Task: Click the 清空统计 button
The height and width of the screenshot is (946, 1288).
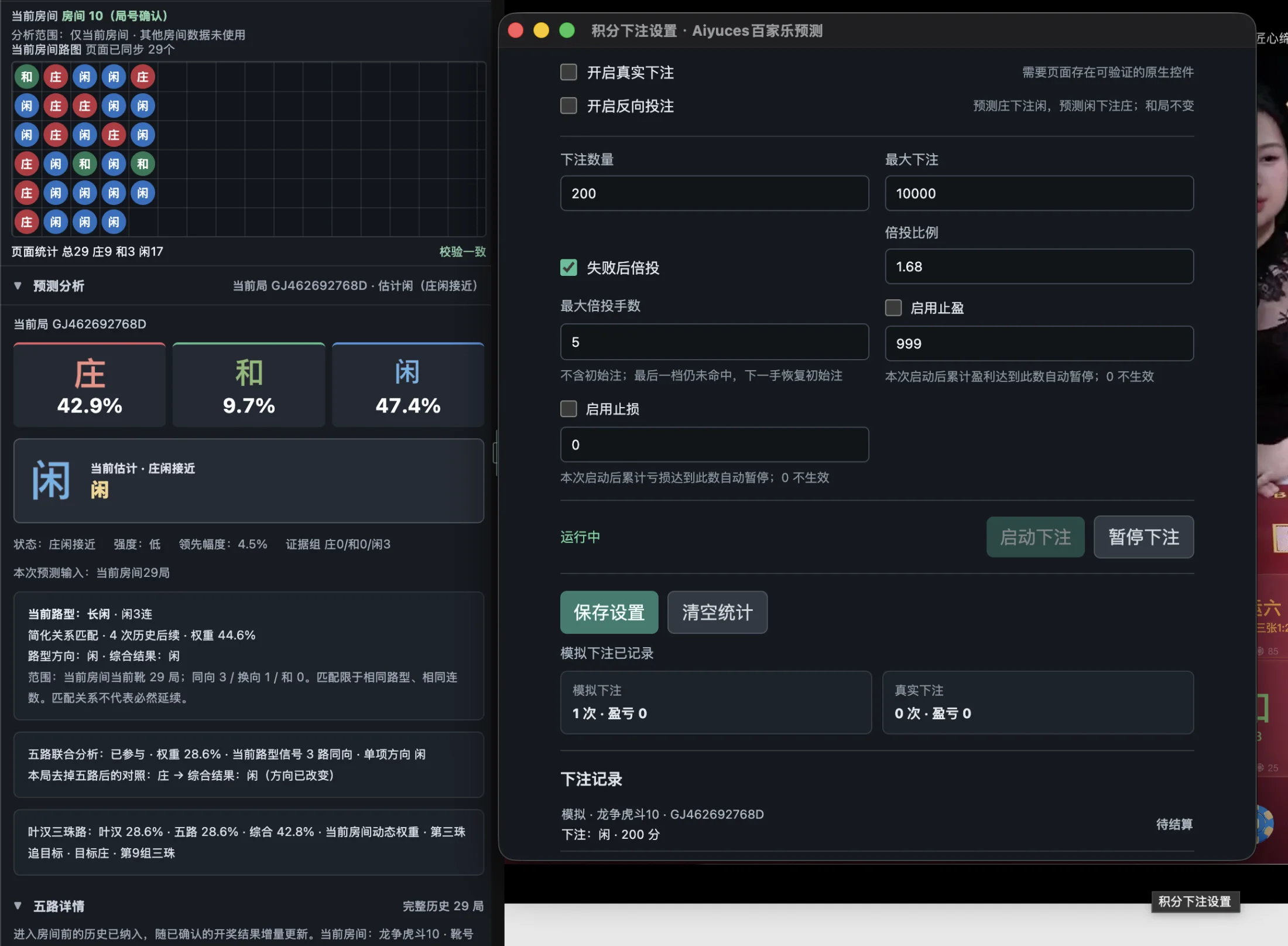Action: tap(717, 612)
